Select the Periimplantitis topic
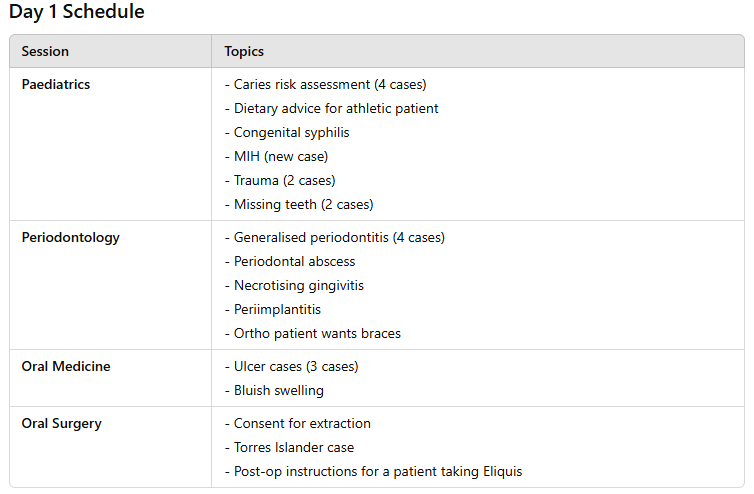Image resolution: width=754 pixels, height=494 pixels. click(273, 310)
